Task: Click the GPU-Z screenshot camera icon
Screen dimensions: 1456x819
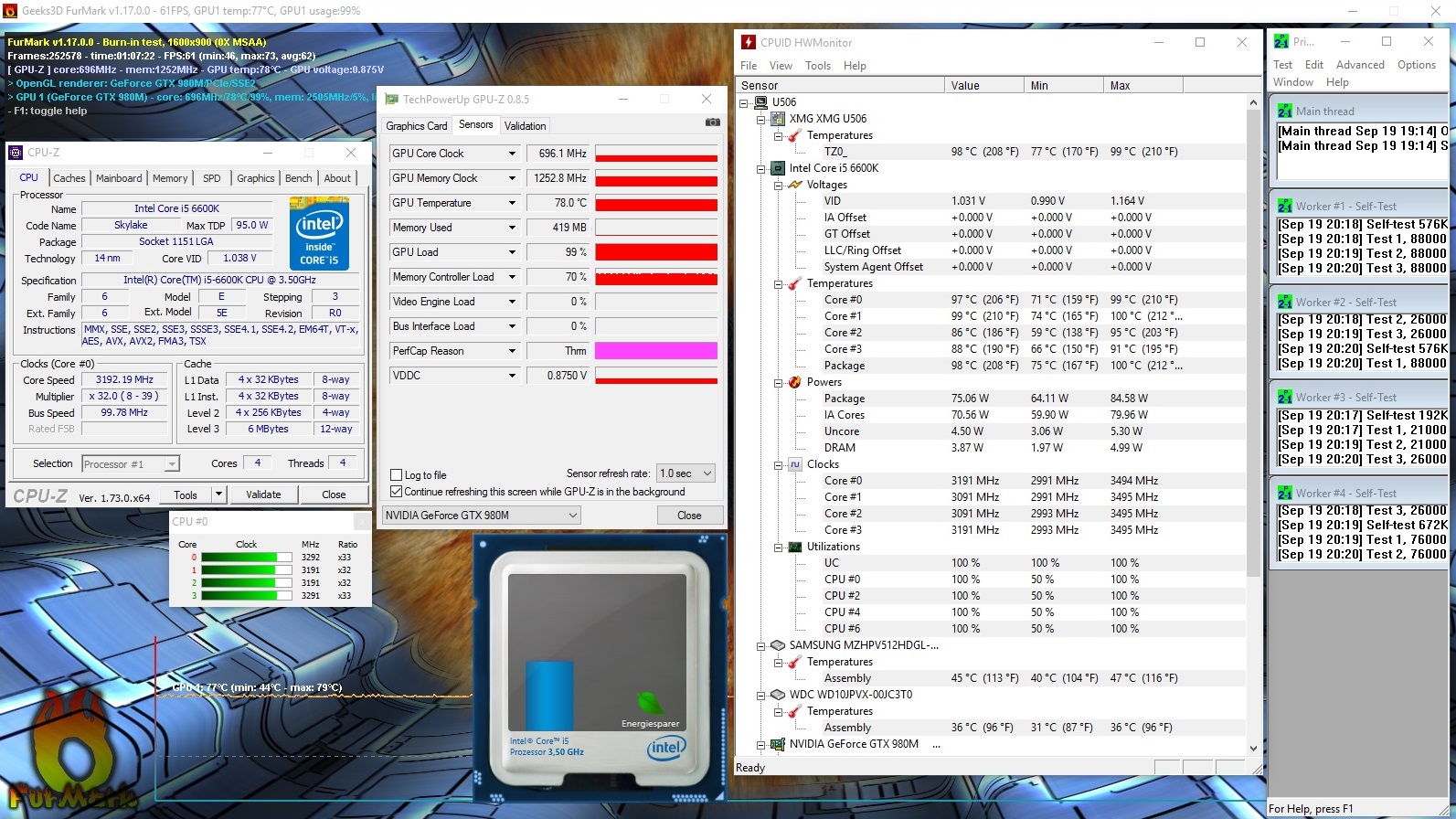Action: click(x=712, y=122)
